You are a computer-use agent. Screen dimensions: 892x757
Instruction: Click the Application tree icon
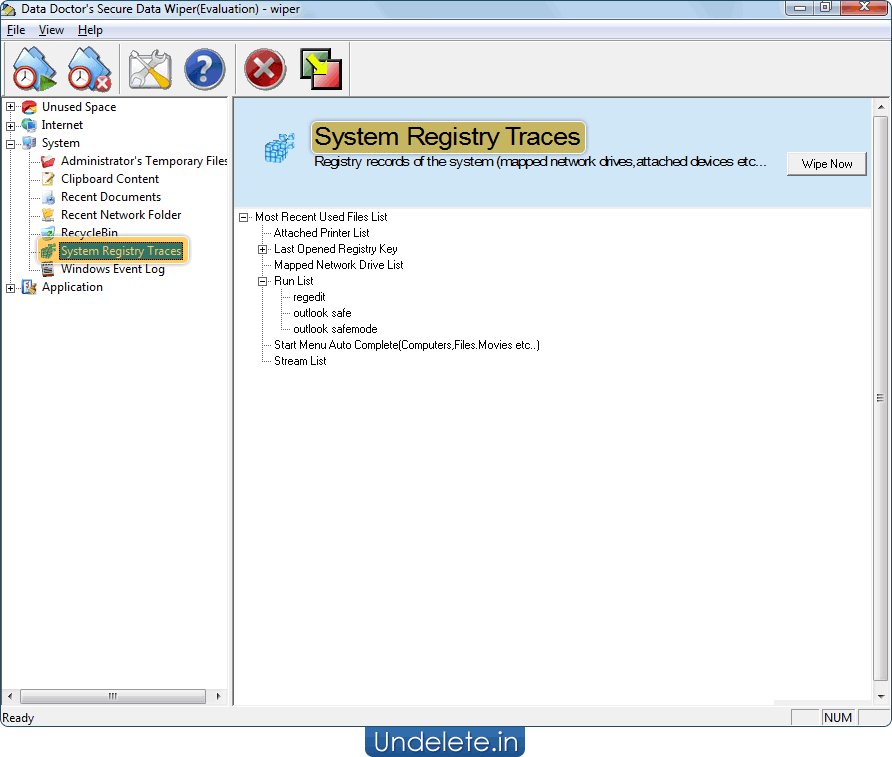pyautogui.click(x=29, y=287)
